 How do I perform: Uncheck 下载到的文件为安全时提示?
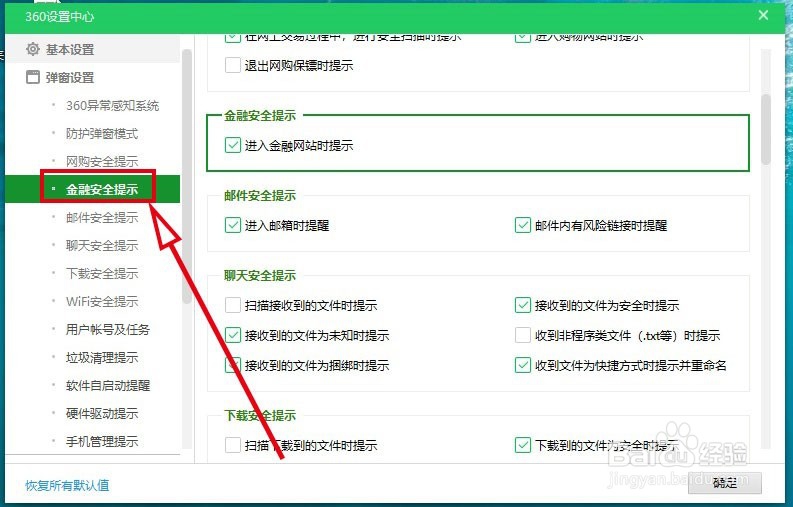[x=522, y=445]
